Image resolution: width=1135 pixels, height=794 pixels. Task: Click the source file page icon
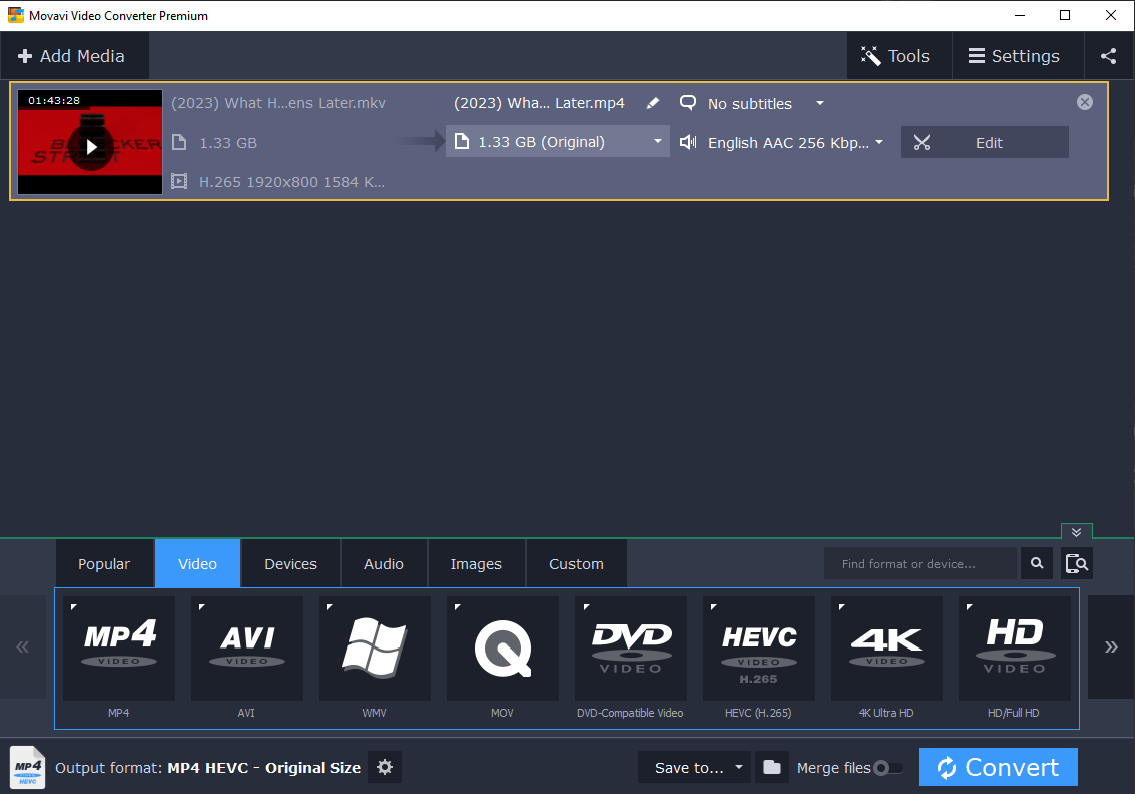tap(179, 142)
